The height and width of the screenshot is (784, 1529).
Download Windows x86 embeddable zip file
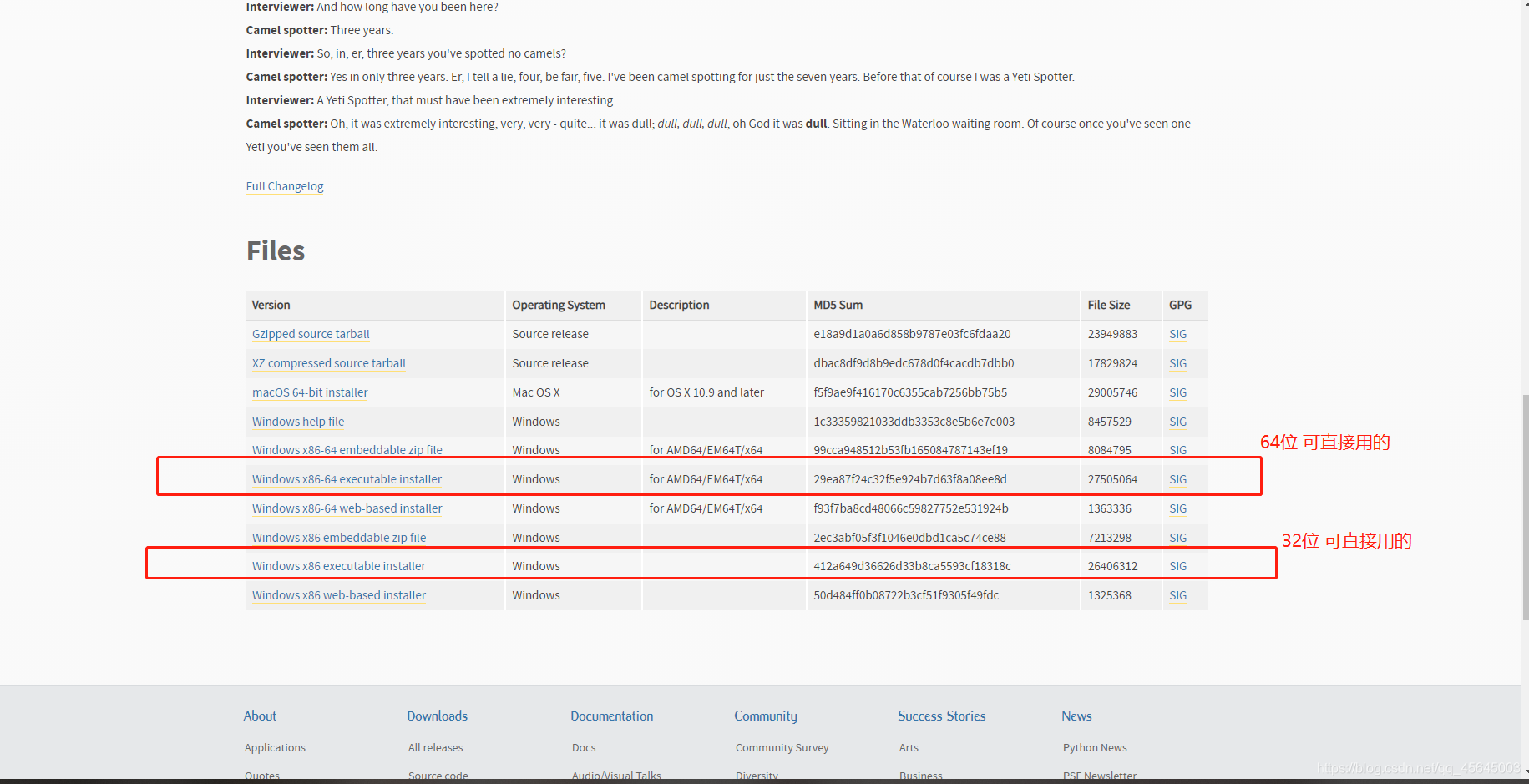(339, 538)
